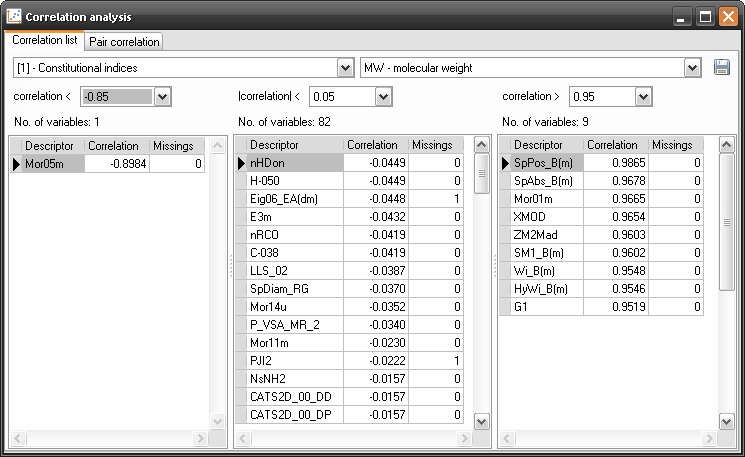Select the G1 descriptor row
The width and height of the screenshot is (745, 457).
pos(602,307)
